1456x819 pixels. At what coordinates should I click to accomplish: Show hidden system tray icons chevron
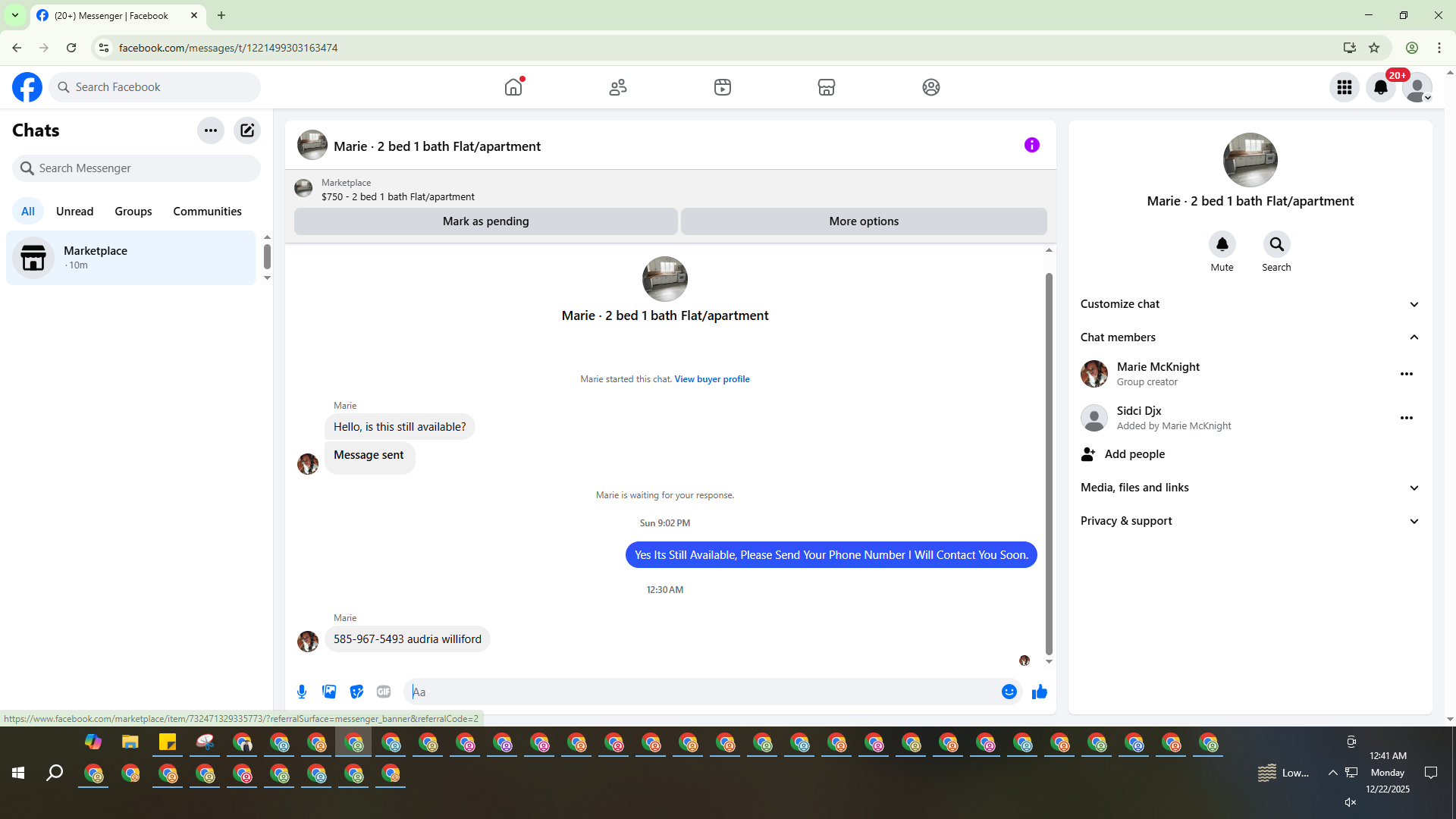click(1332, 773)
